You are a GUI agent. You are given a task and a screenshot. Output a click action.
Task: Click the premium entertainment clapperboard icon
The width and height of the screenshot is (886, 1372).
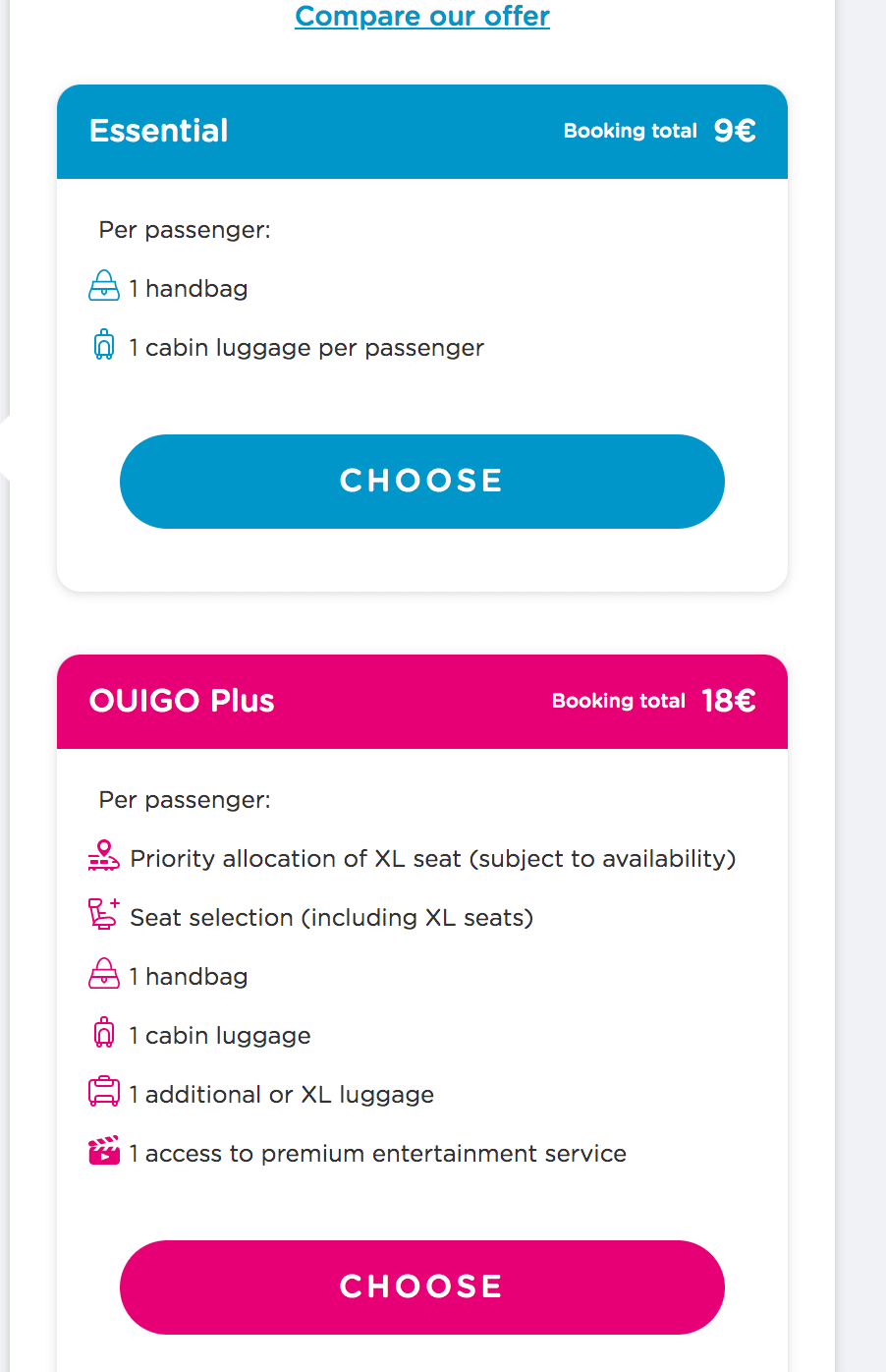pos(104,1151)
